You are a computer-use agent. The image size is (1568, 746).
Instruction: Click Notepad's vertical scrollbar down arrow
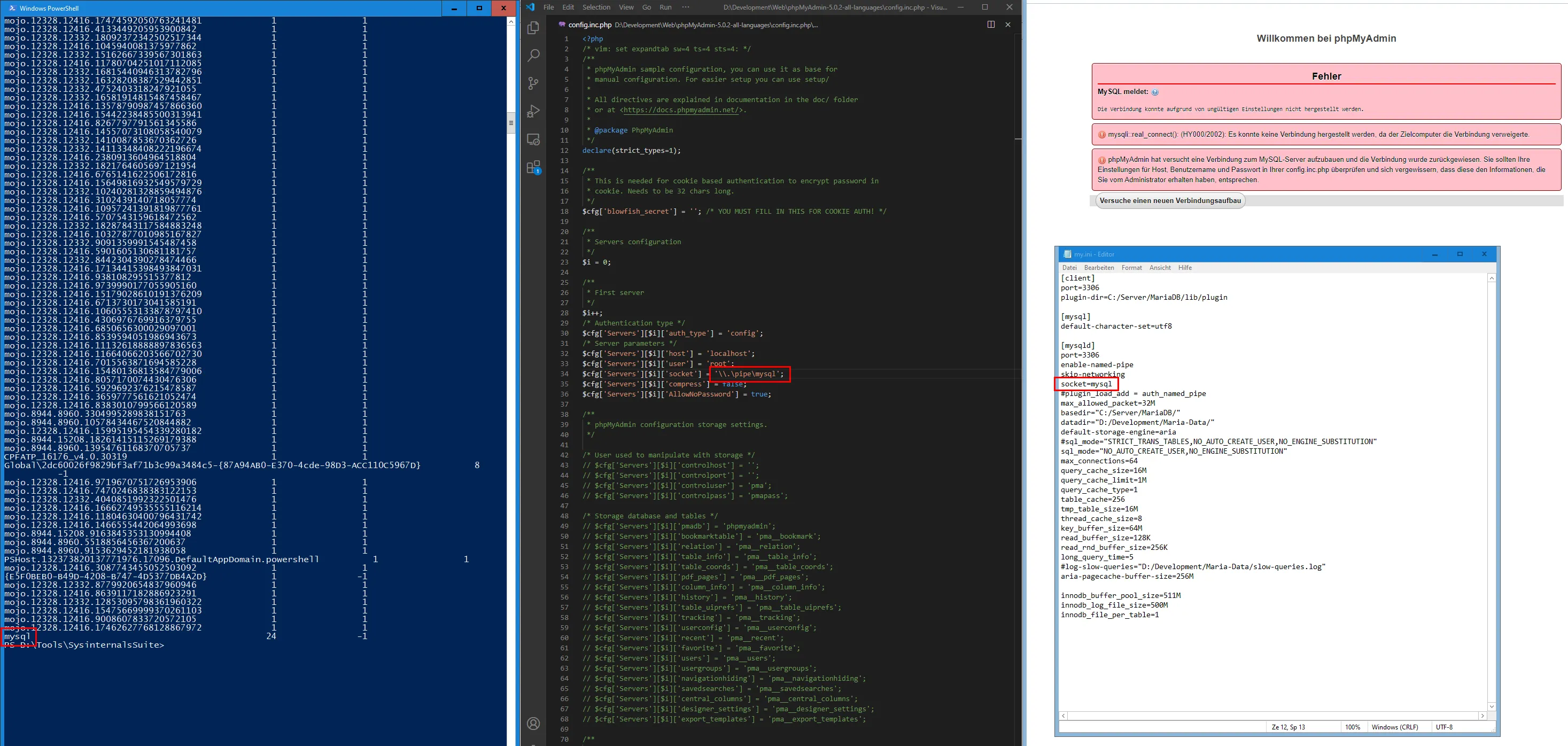point(1491,706)
